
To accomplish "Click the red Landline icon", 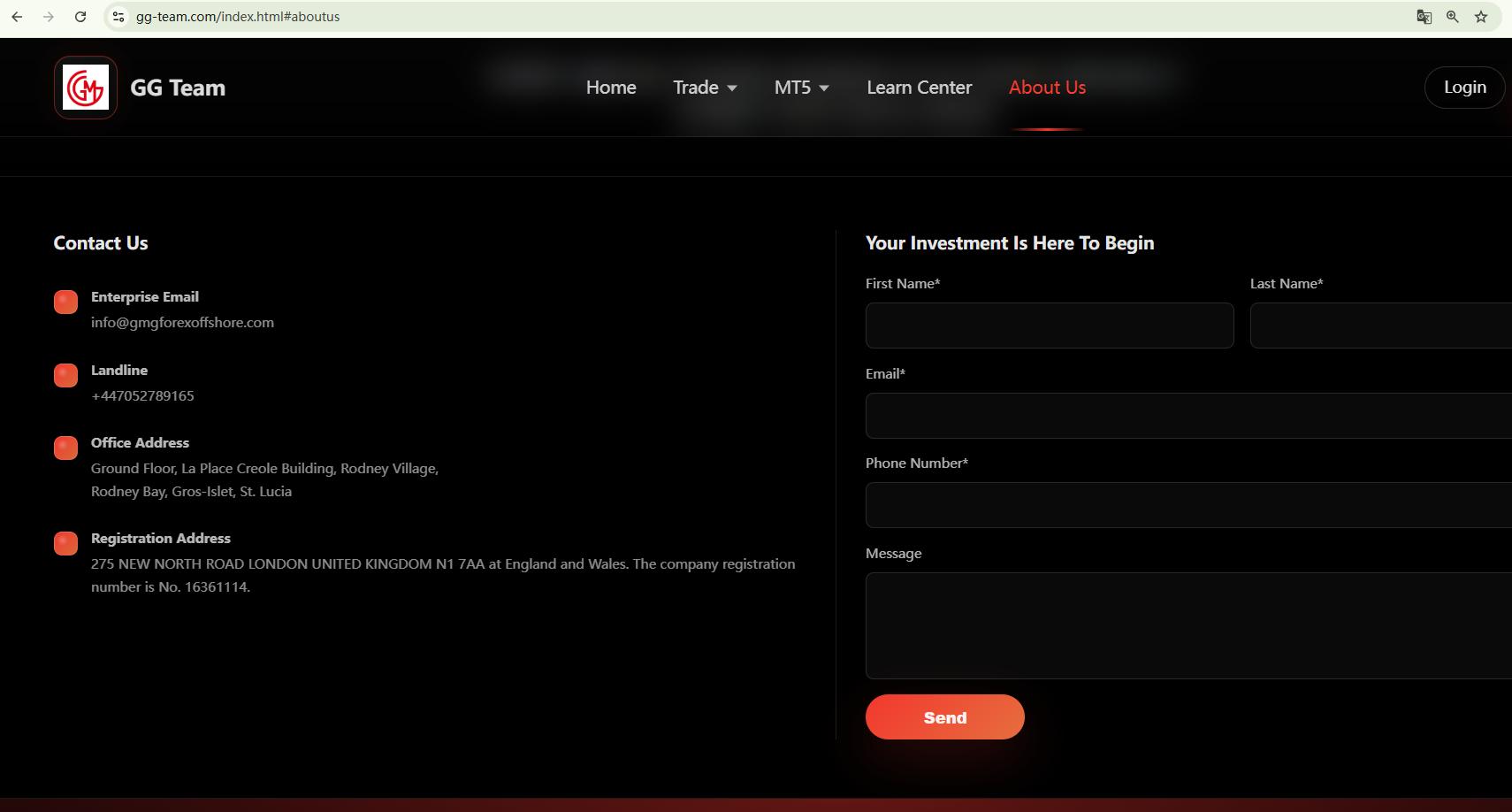I will [x=65, y=376].
